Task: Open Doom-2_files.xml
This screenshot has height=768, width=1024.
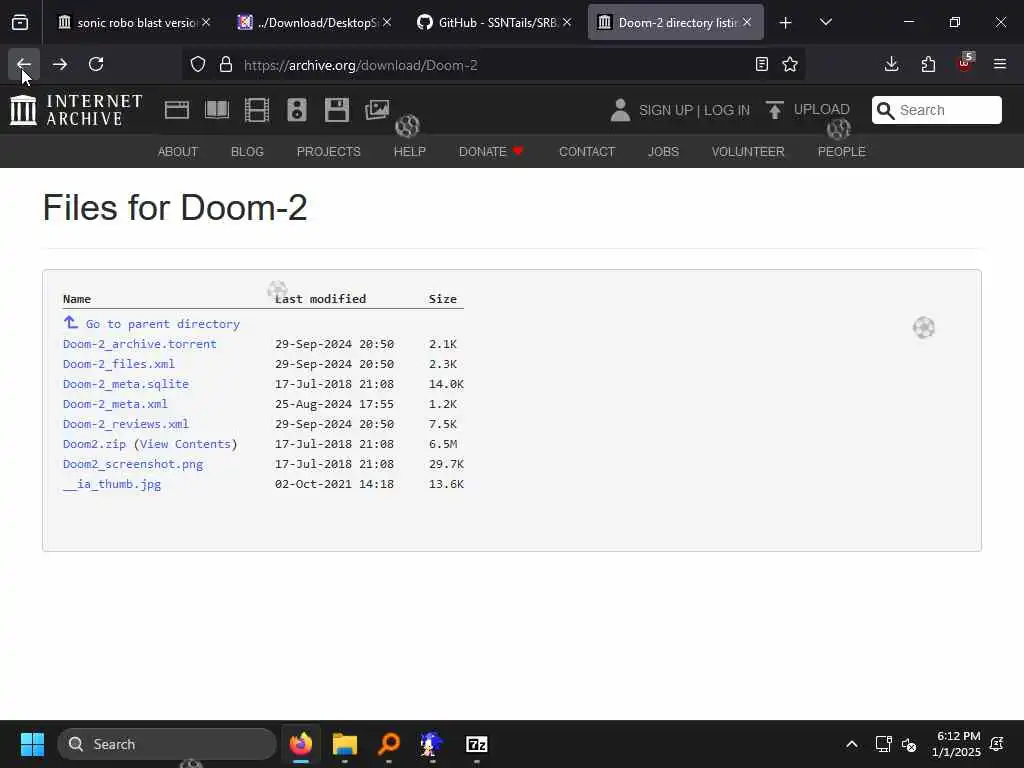Action: 119,364
